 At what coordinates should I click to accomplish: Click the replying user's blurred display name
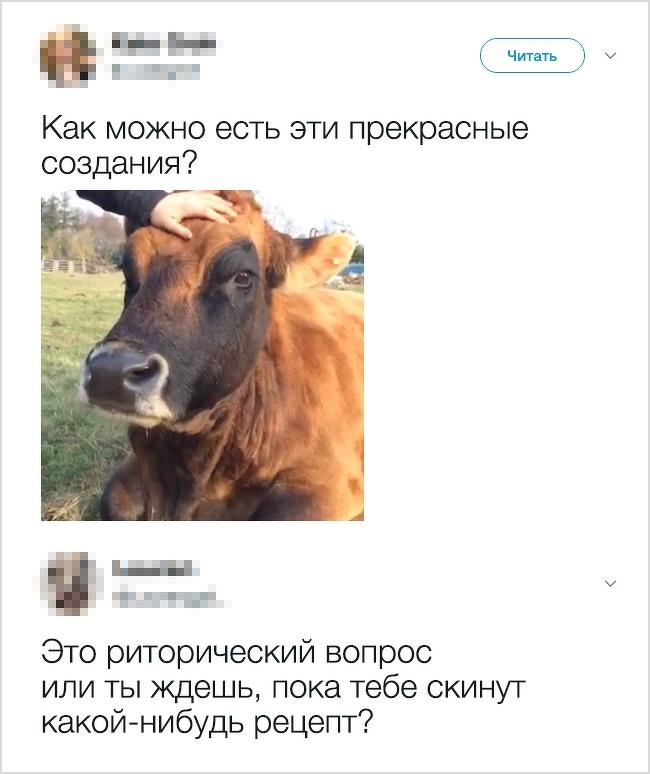pyautogui.click(x=155, y=569)
